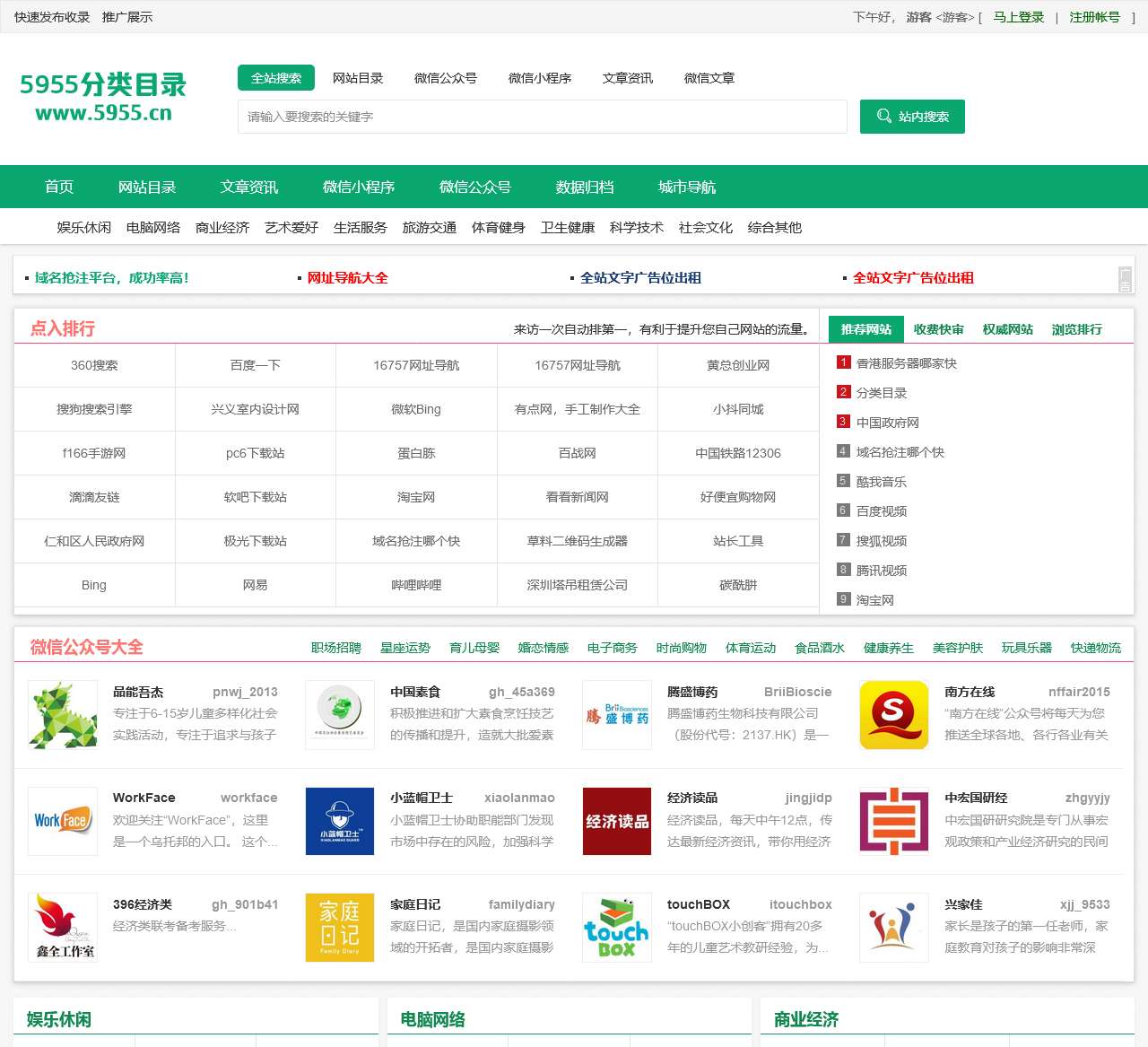Open the red 网址导航大全 ad link

[x=348, y=278]
